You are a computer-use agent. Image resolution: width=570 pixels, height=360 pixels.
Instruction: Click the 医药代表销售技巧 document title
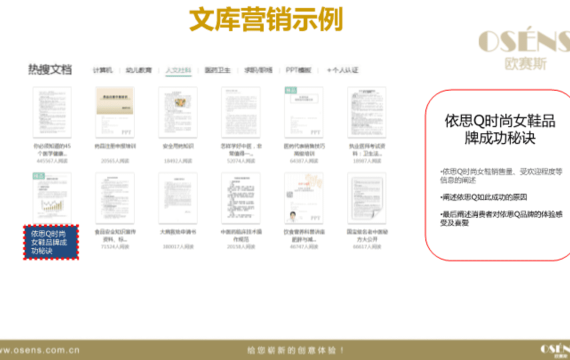click(304, 149)
